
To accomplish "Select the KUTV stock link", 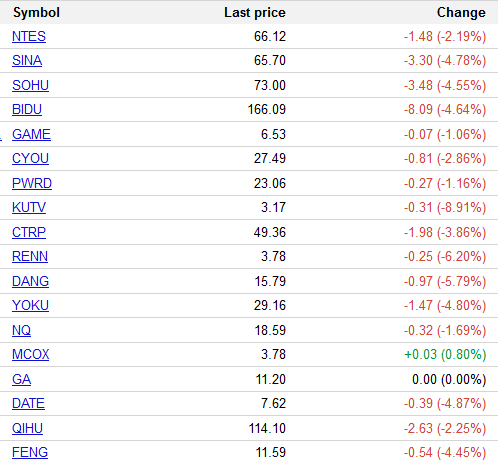I will pyautogui.click(x=29, y=208).
